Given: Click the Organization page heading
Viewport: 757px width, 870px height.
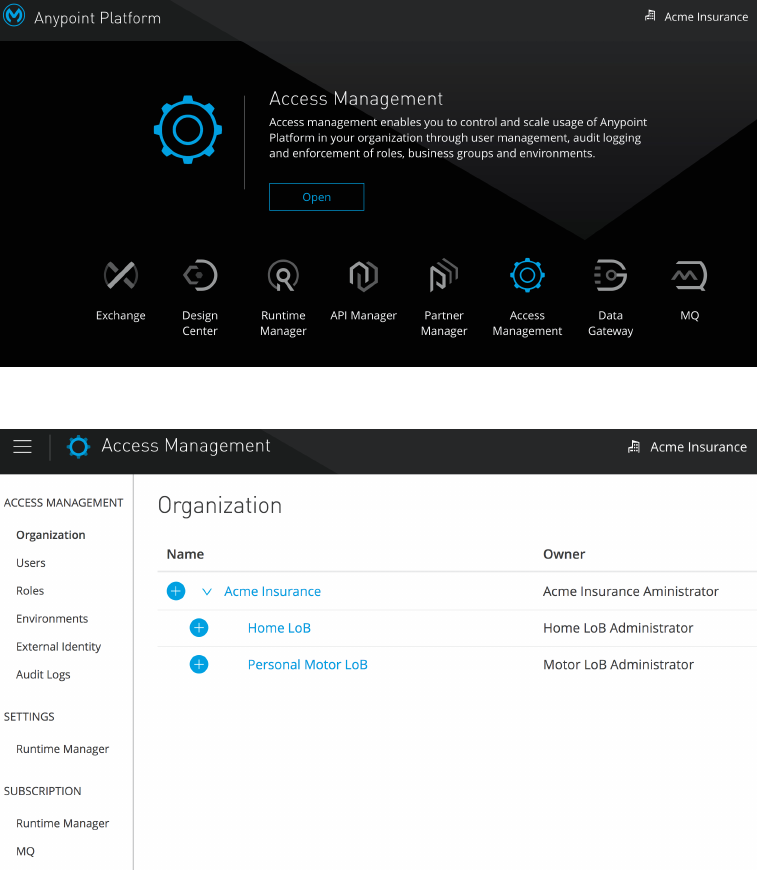Looking at the screenshot, I should coord(220,506).
